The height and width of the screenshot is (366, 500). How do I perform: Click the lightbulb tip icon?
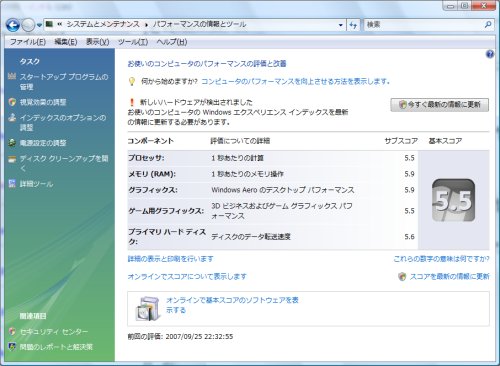pos(132,81)
